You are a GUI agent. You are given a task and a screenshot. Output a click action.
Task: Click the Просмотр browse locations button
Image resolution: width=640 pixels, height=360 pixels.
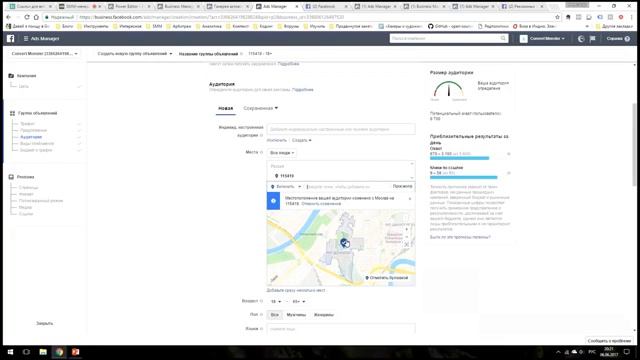[402, 186]
